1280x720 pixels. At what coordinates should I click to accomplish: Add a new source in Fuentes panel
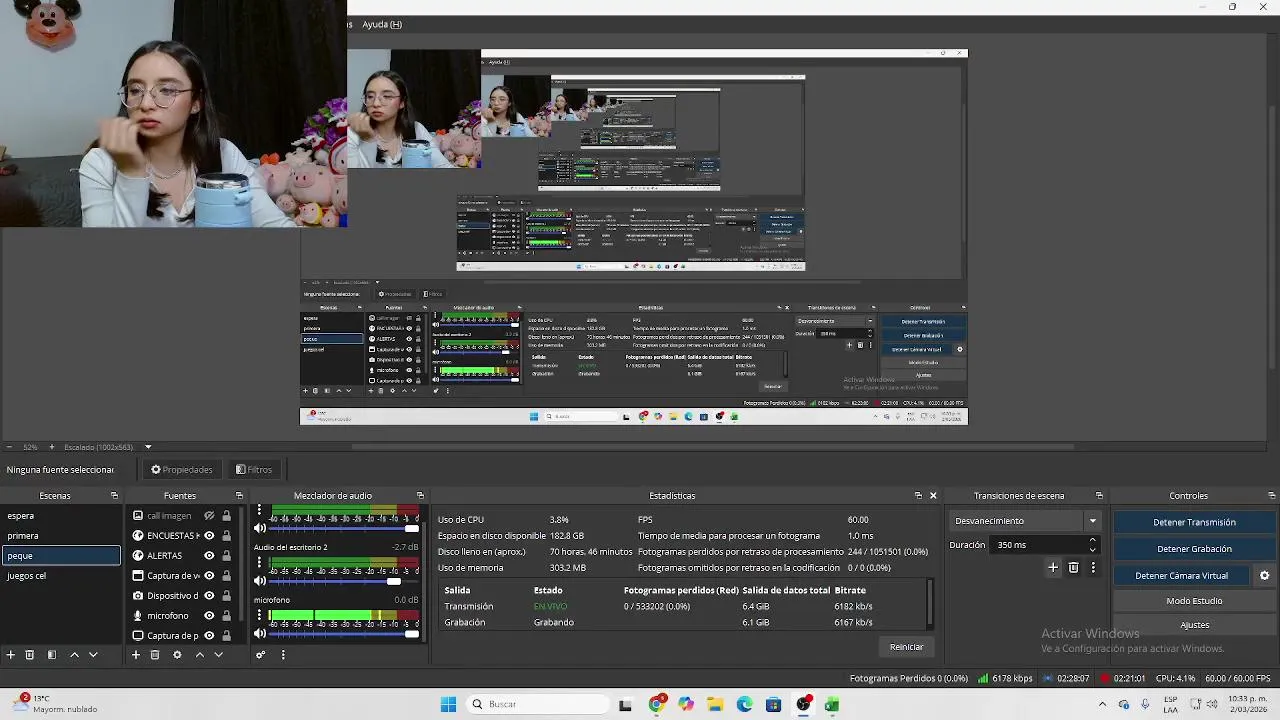click(x=136, y=655)
